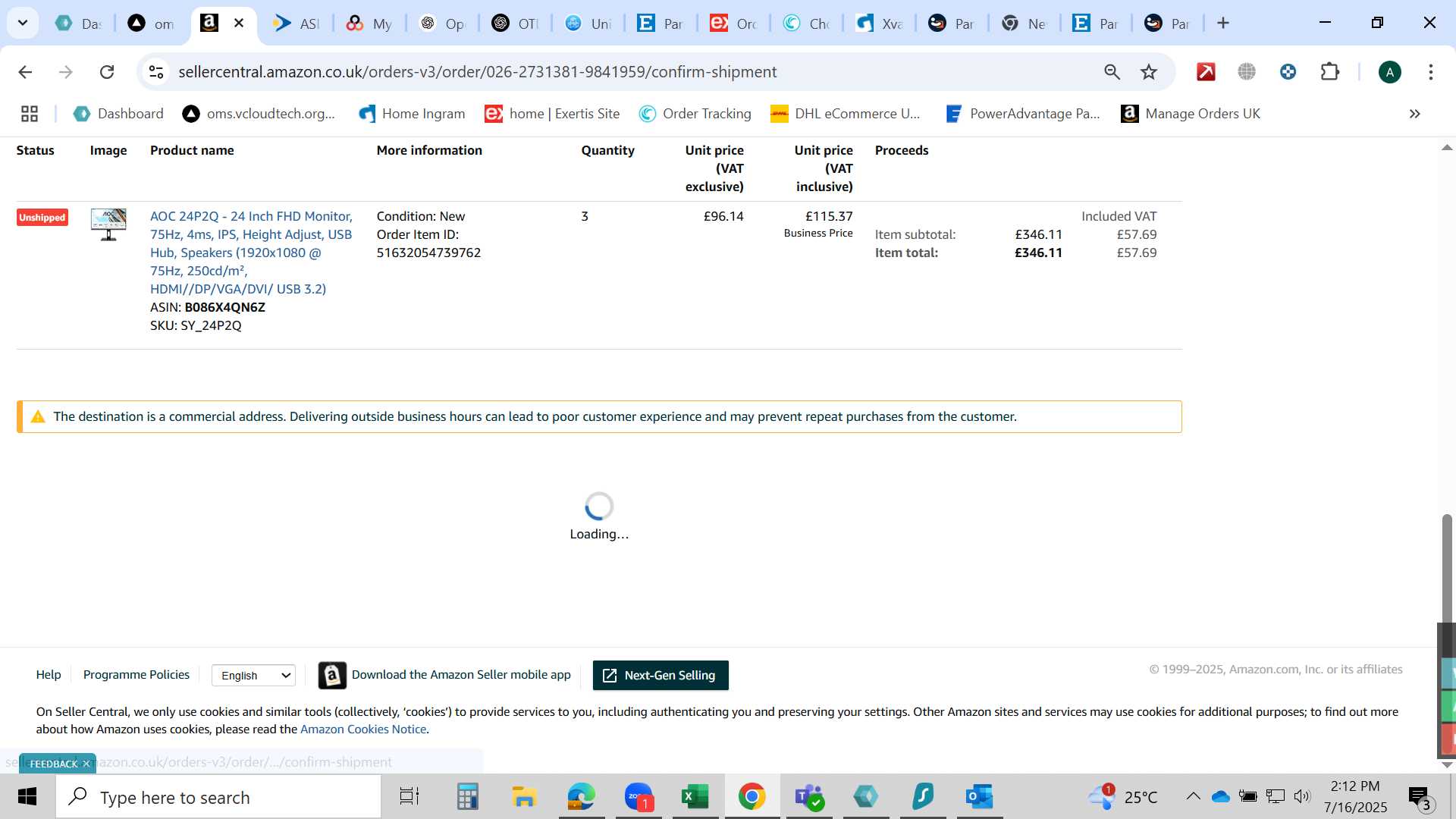Close the FEEDBACK tab

(x=86, y=764)
